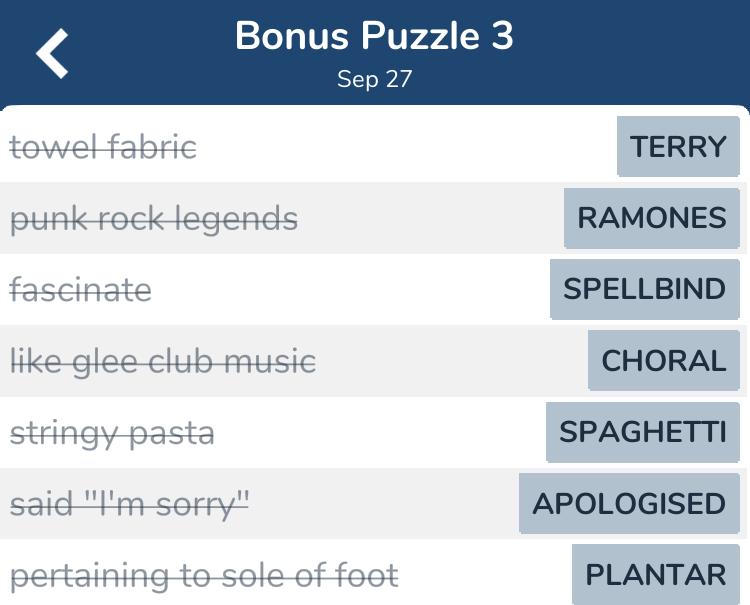The width and height of the screenshot is (750, 605).
Task: Open the 'like glee club music' clue
Action: pos(163,361)
